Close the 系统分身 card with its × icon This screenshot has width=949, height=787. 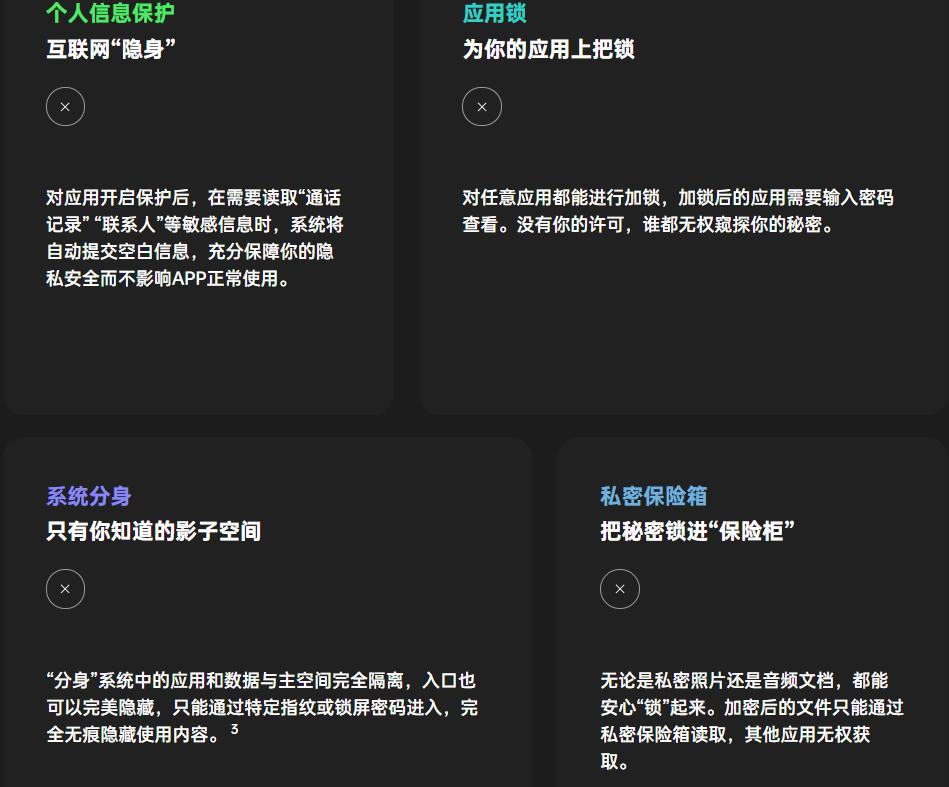click(65, 589)
